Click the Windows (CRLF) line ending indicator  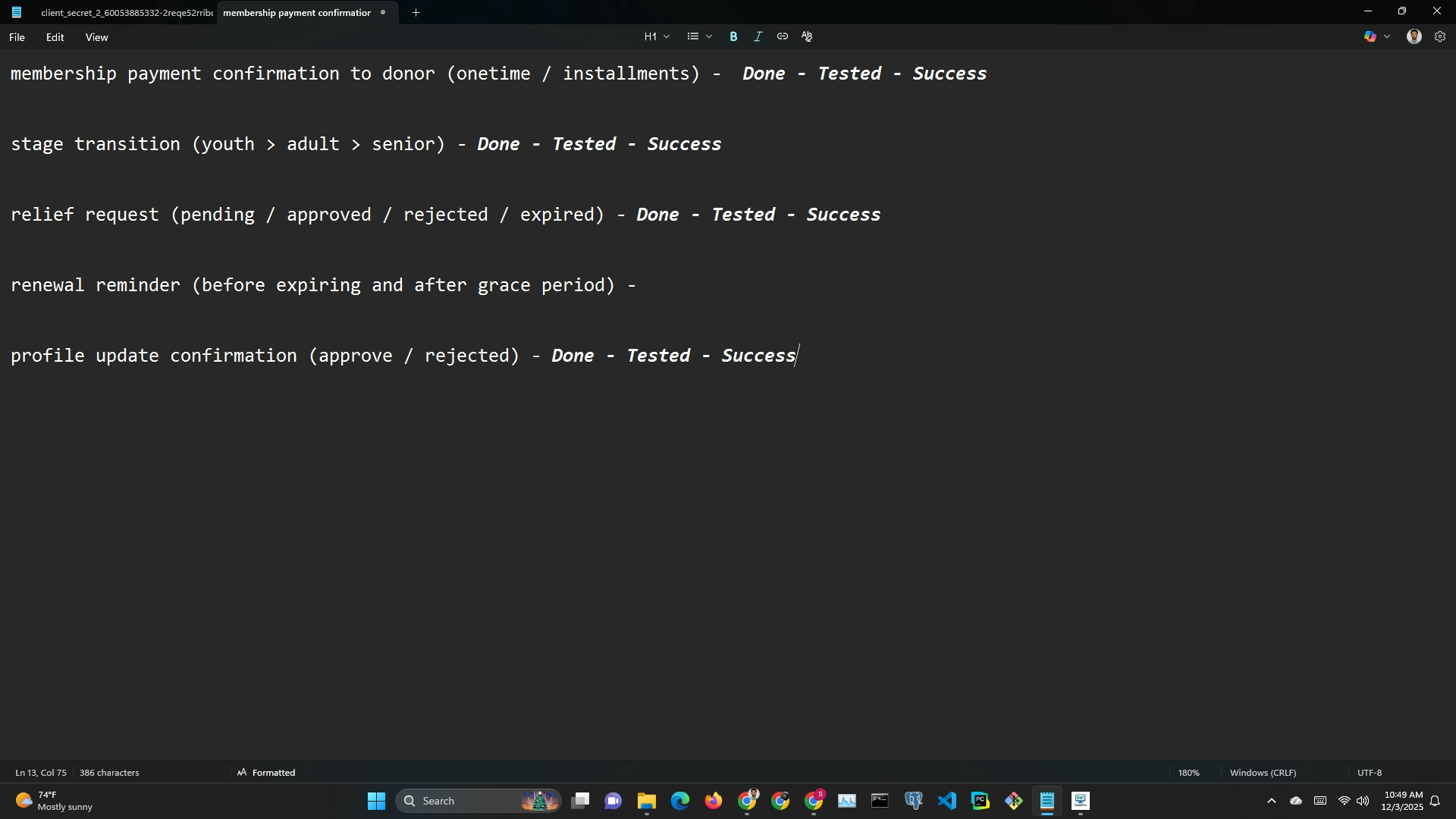1263,773
